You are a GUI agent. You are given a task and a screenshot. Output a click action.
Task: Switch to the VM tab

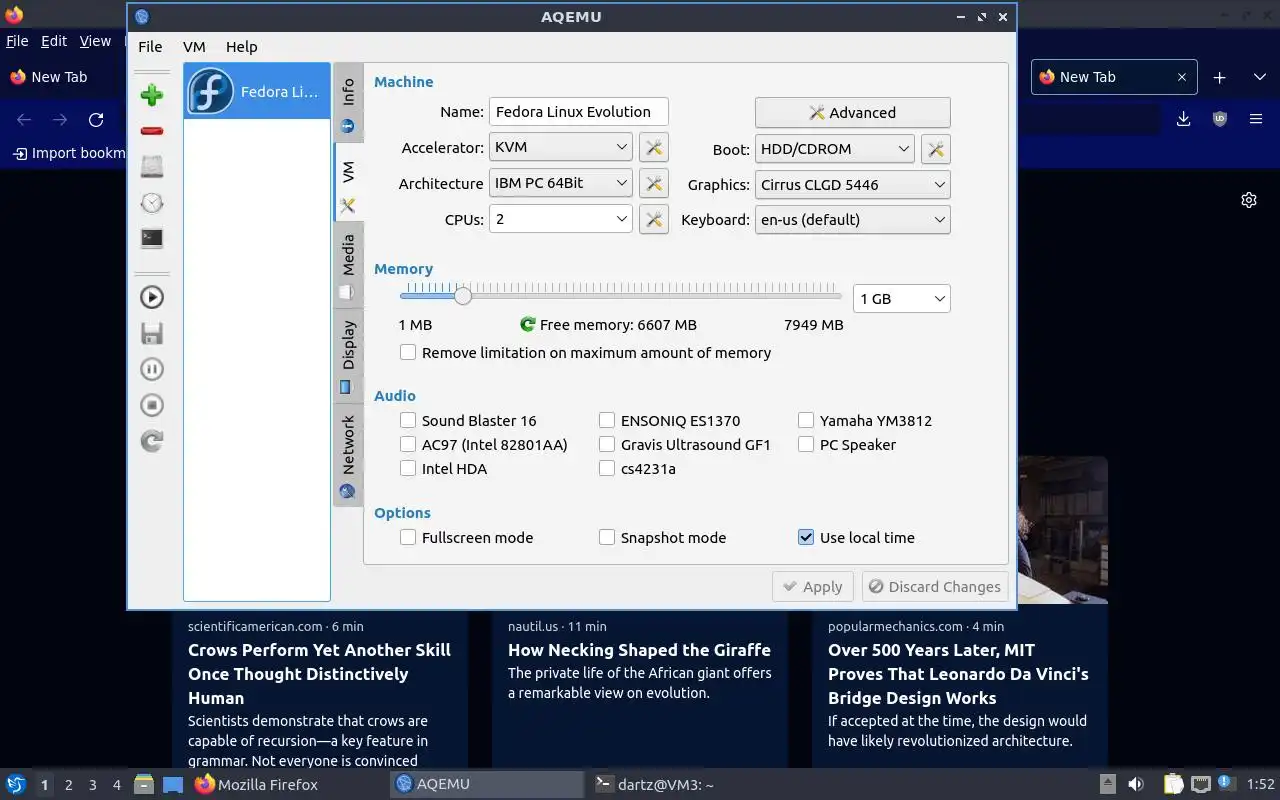348,182
